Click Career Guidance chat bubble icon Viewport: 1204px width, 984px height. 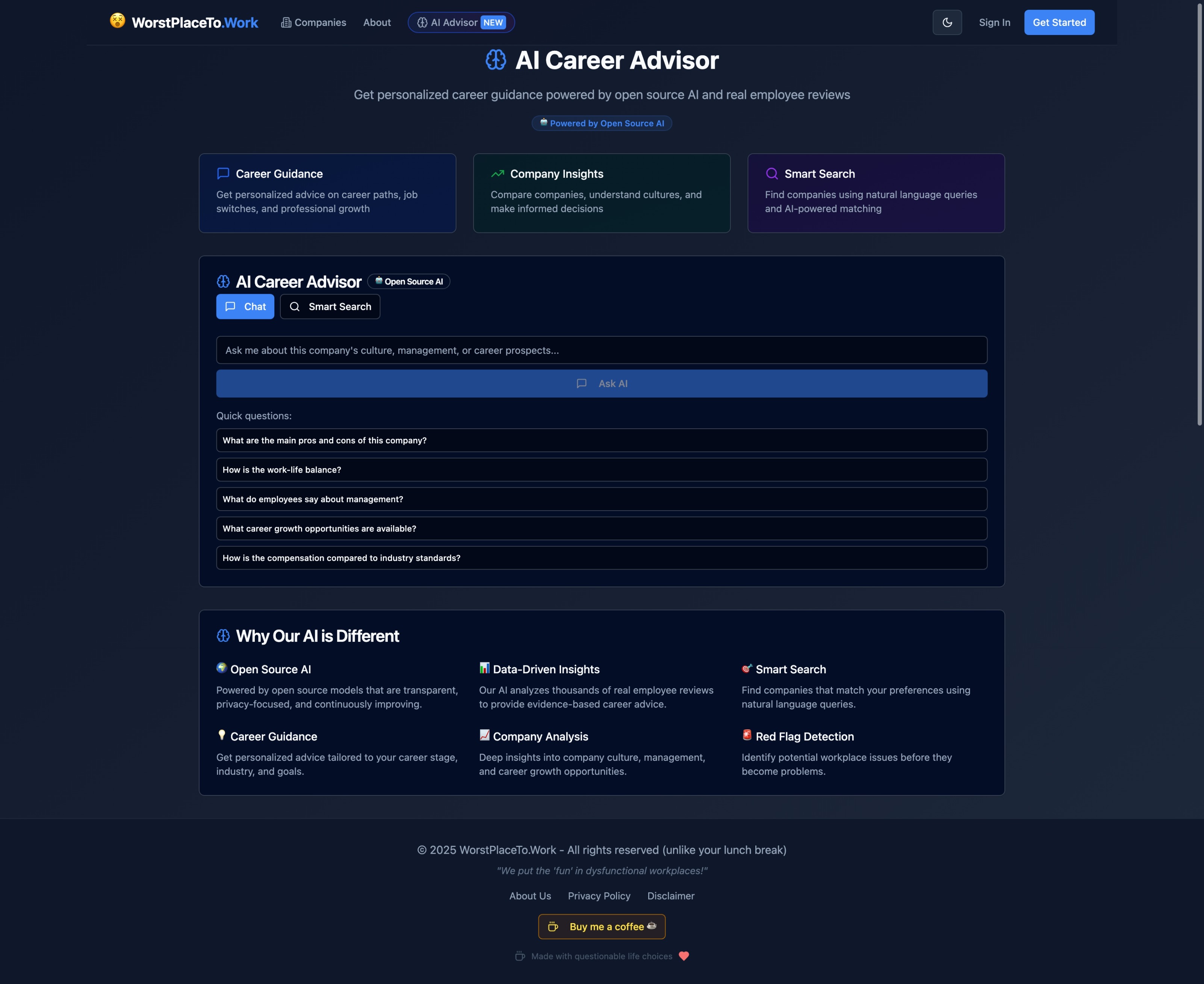pyautogui.click(x=223, y=174)
